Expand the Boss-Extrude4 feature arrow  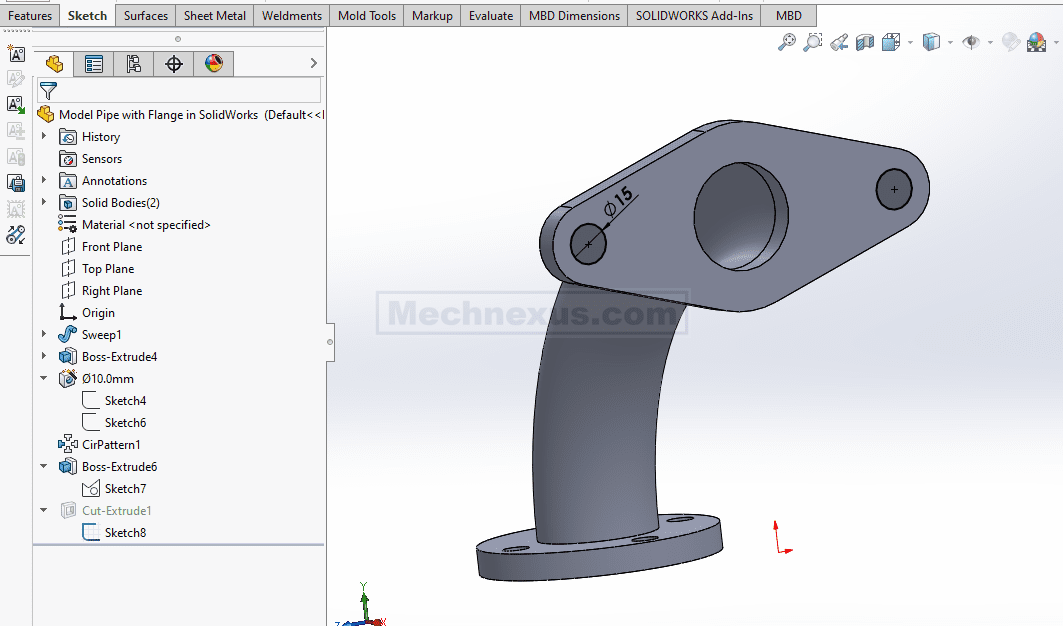coord(44,356)
